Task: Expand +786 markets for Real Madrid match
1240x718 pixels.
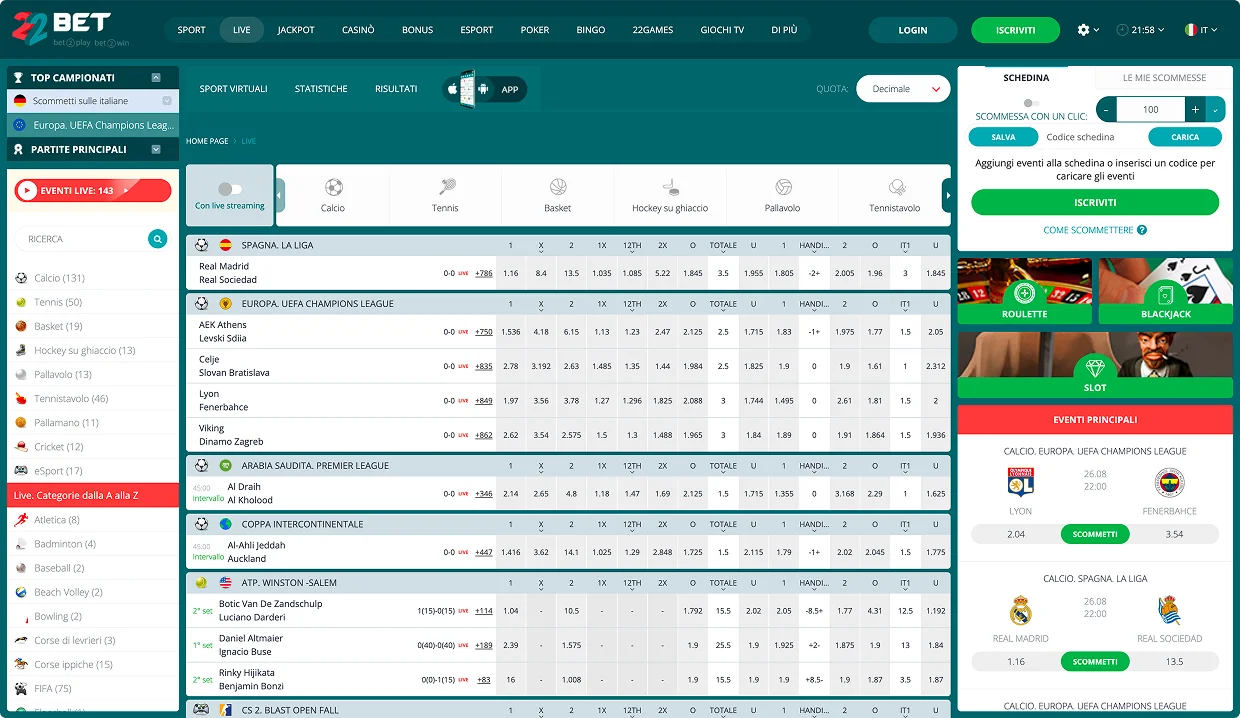Action: tap(484, 273)
